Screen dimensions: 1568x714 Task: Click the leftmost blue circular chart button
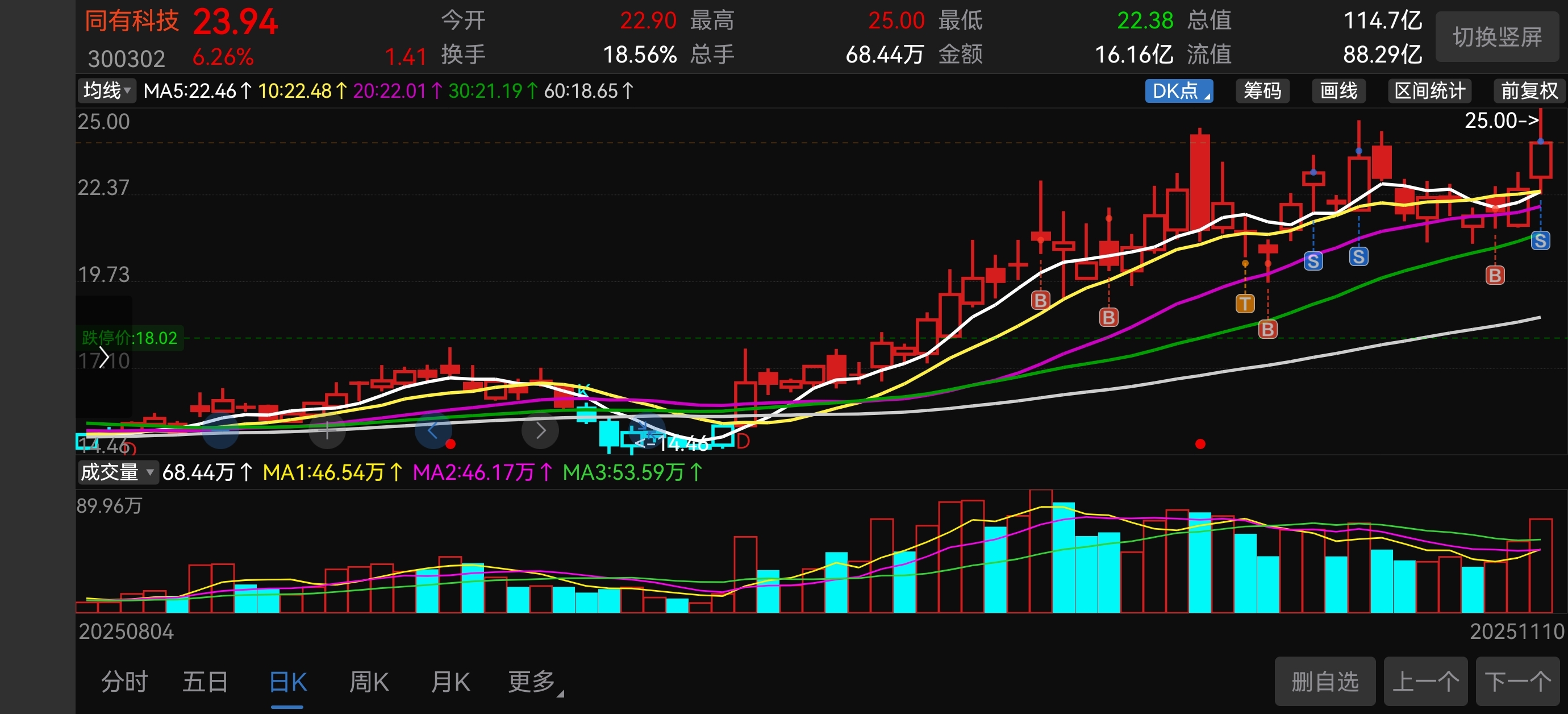[220, 431]
